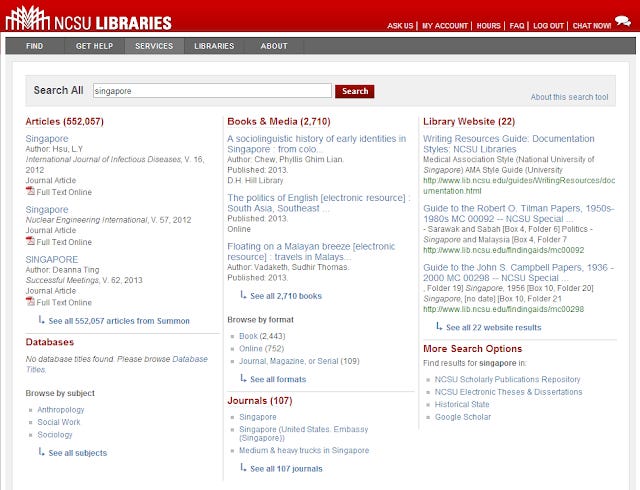The image size is (640, 490).
Task: Start CHAT NOW
Action: pos(592,26)
